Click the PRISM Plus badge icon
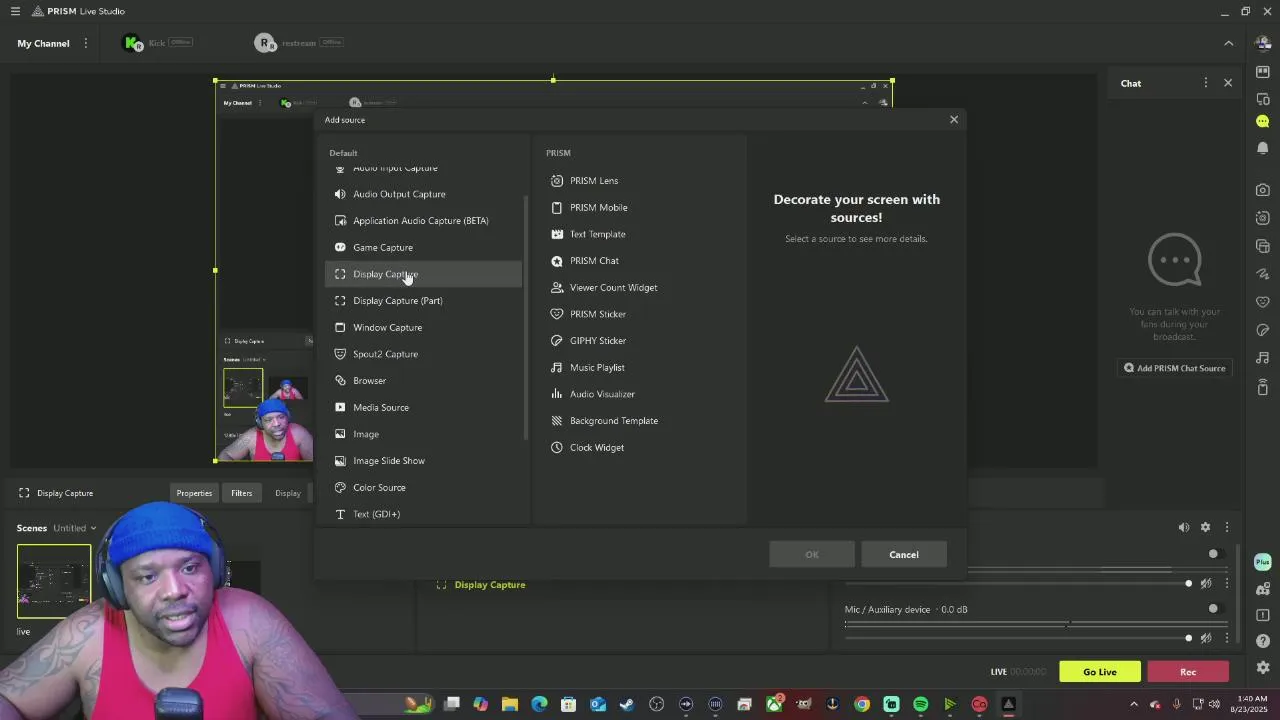The image size is (1280, 720). 1263,562
